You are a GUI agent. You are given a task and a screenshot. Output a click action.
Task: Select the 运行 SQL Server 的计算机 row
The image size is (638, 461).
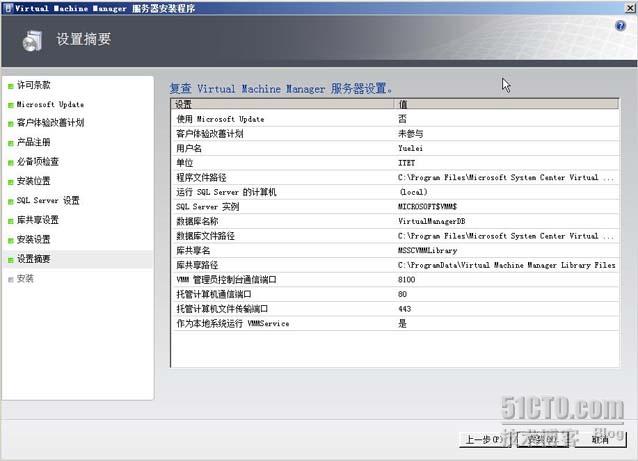tap(395, 192)
